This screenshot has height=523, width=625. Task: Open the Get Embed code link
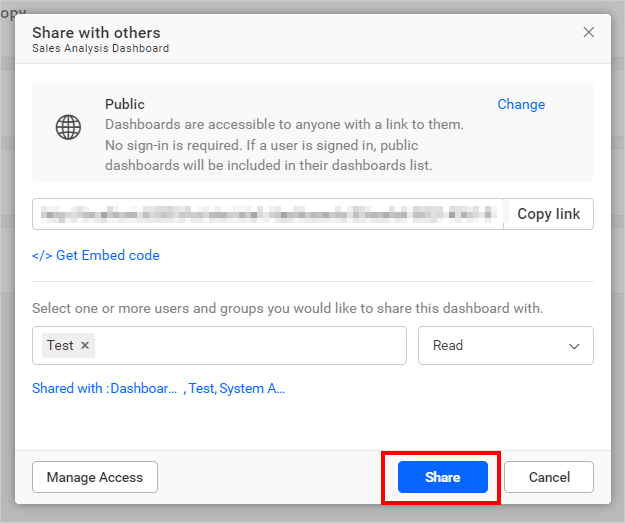coord(107,255)
